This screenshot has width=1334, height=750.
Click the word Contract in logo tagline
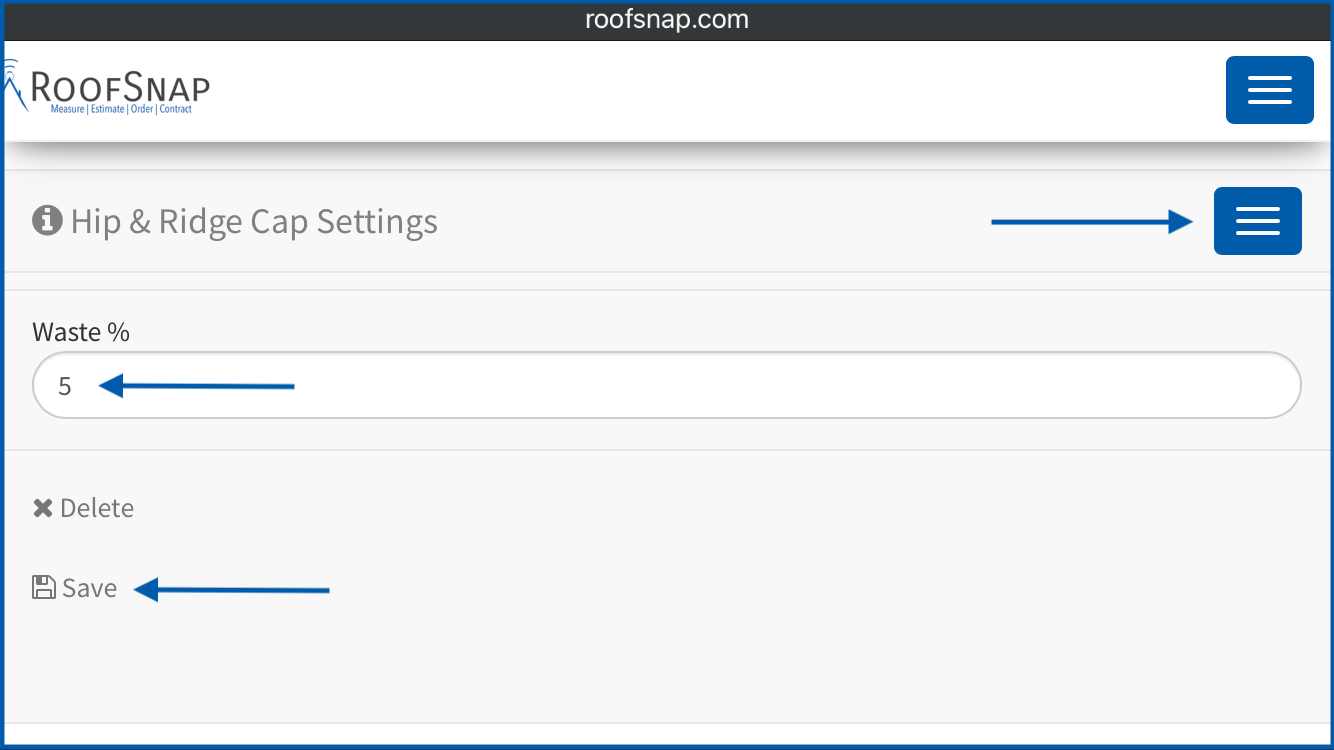pos(176,109)
